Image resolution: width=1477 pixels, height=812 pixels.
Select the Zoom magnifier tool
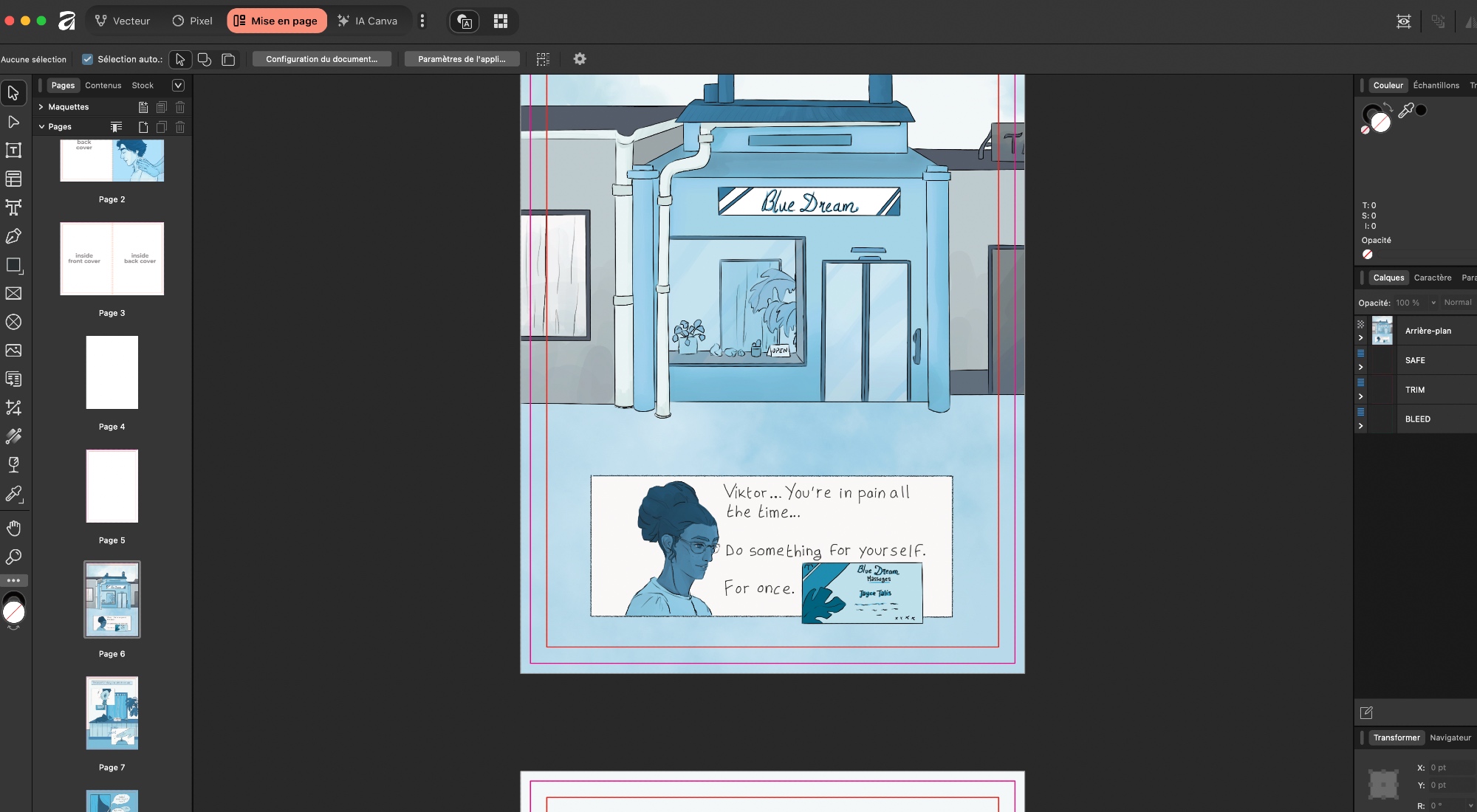click(13, 557)
